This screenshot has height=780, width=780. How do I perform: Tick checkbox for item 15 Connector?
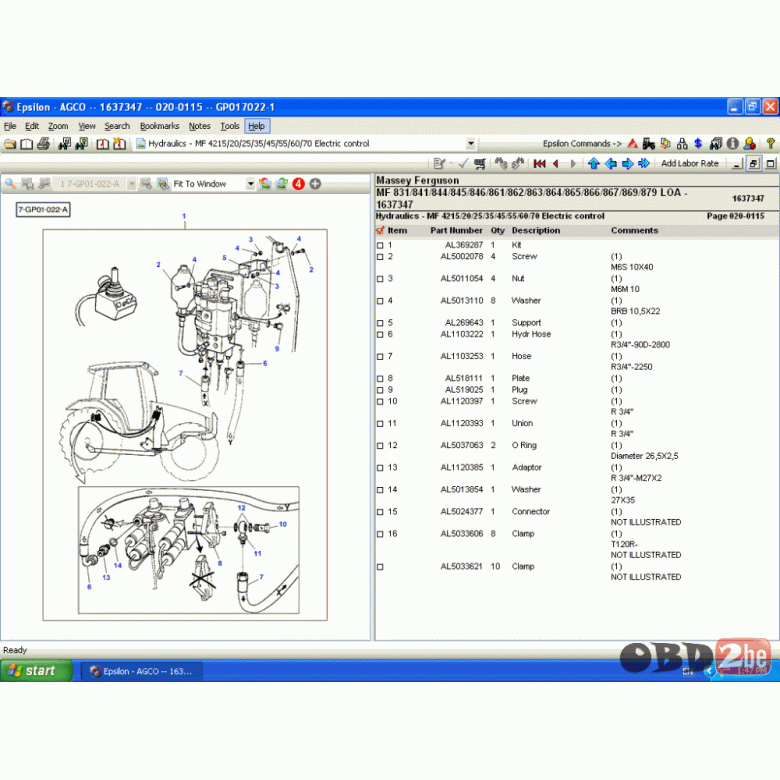point(380,512)
